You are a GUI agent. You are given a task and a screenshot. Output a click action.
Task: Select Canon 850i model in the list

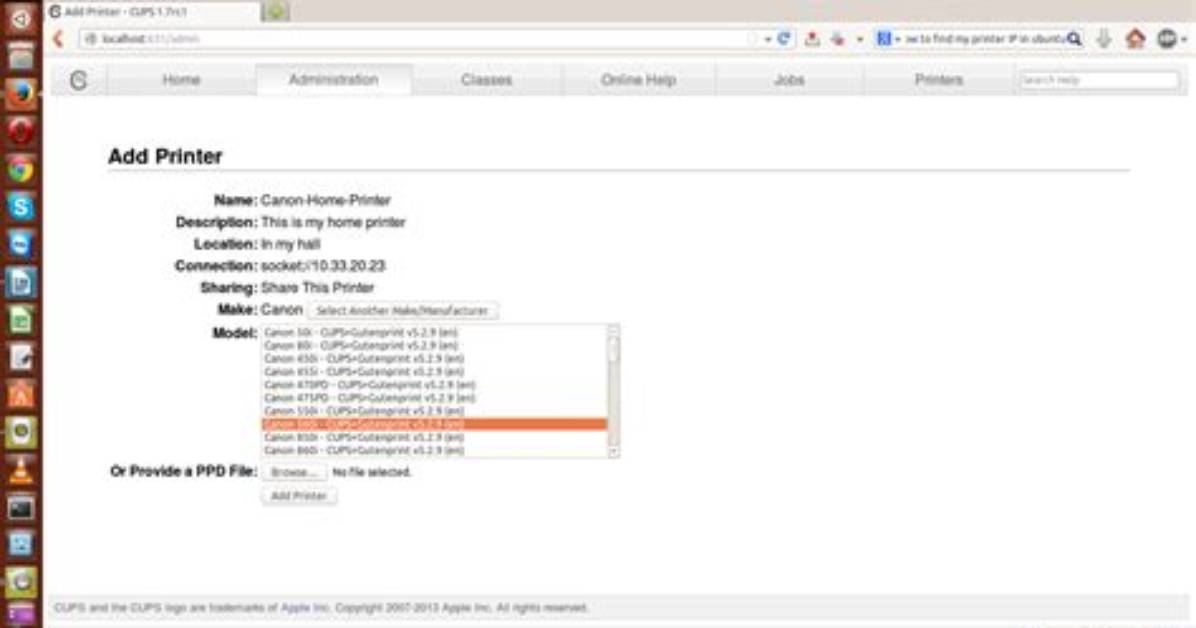coord(434,438)
